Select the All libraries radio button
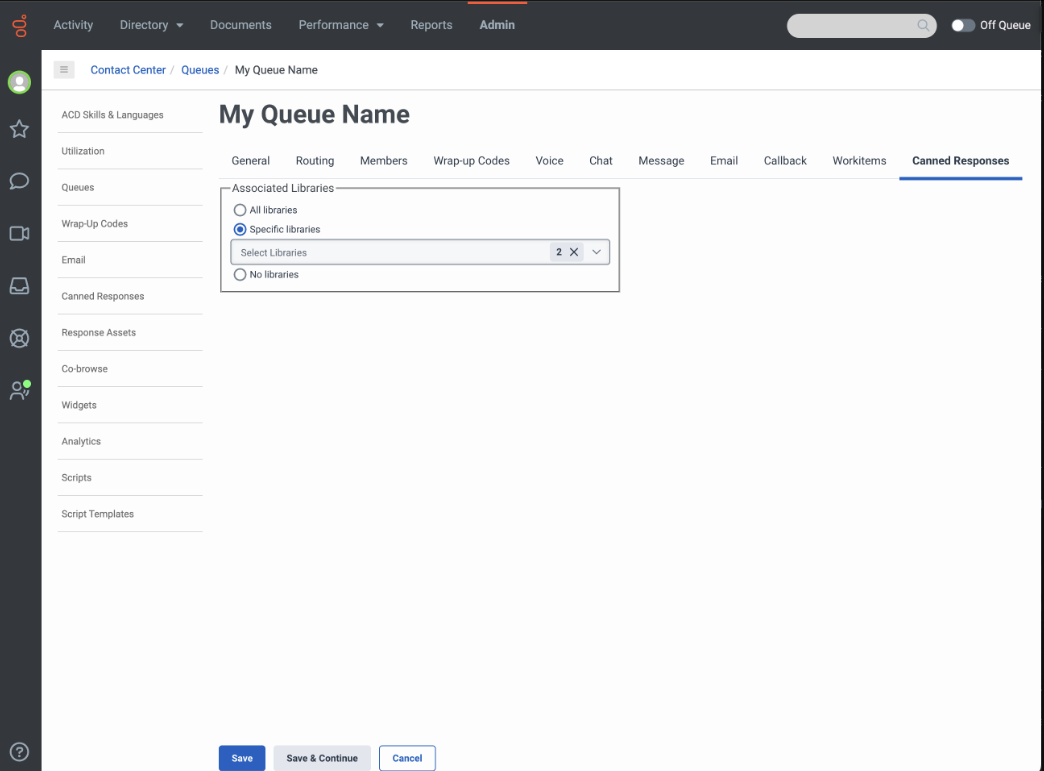Screen dimensions: 1044x771 (239, 210)
